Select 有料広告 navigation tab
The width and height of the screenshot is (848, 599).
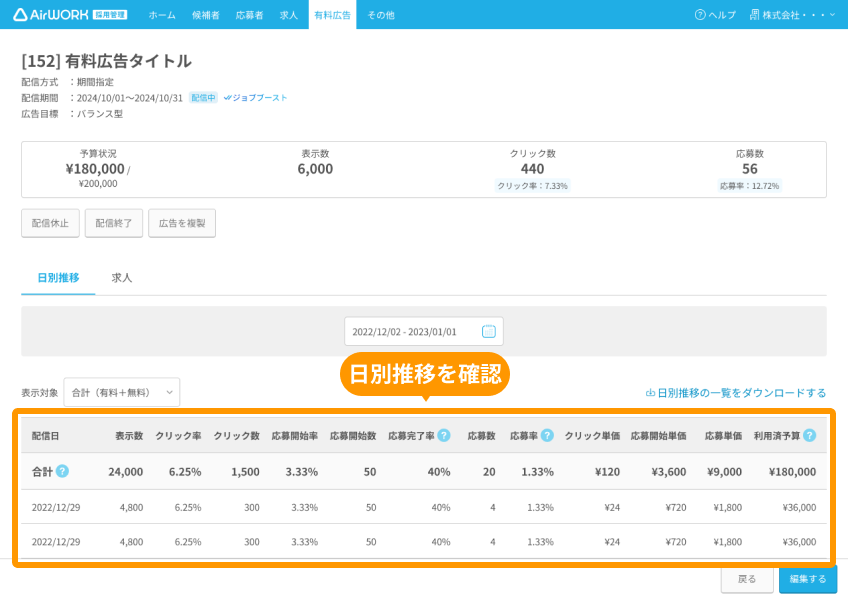click(x=333, y=15)
